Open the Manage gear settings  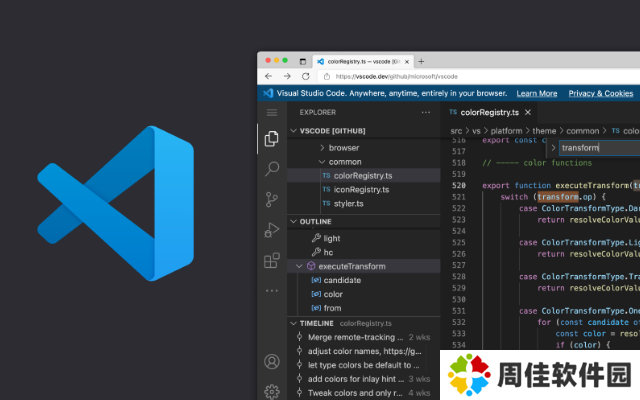271,391
